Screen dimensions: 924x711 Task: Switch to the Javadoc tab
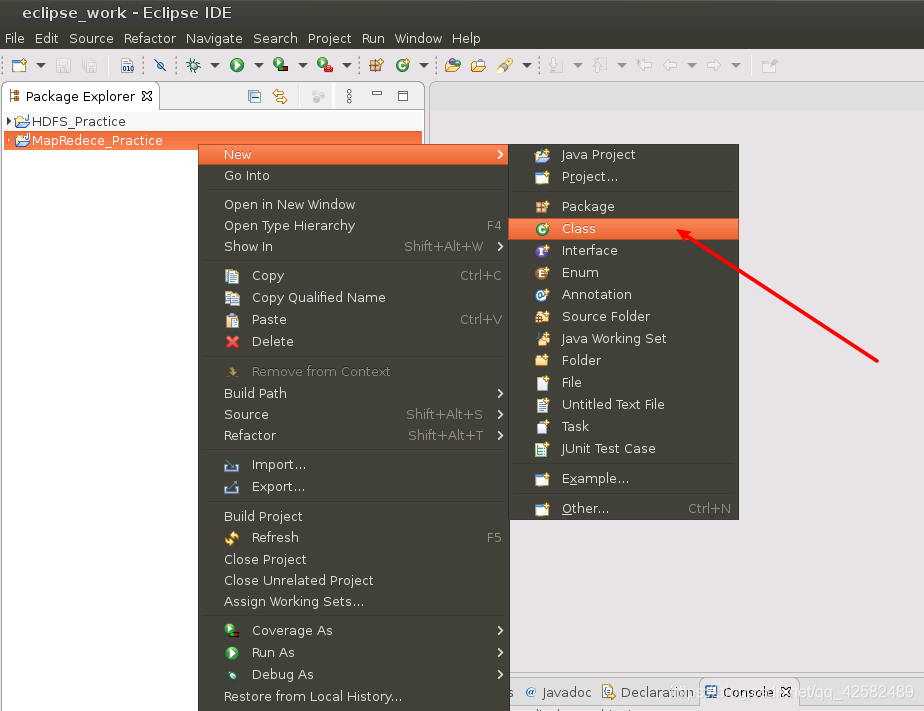[559, 692]
